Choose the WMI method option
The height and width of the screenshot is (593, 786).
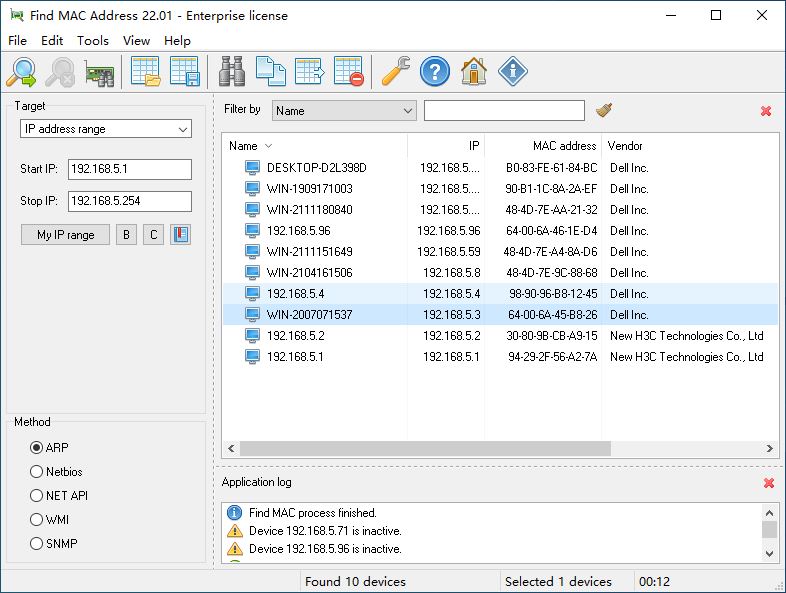[36, 519]
